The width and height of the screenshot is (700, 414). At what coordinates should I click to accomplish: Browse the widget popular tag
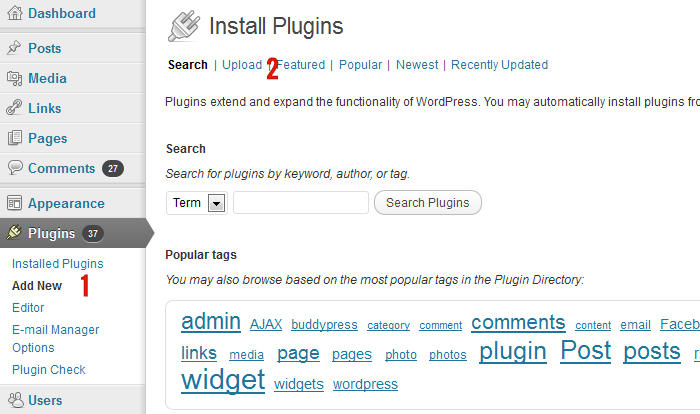(x=223, y=381)
